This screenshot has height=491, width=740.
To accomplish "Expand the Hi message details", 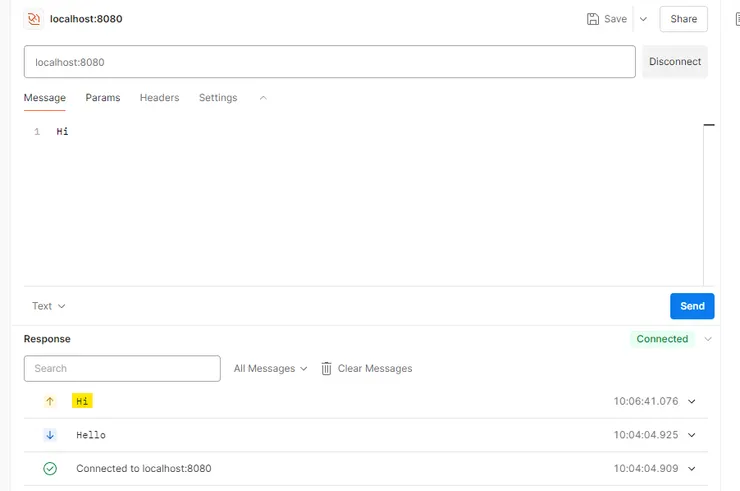I will (691, 401).
